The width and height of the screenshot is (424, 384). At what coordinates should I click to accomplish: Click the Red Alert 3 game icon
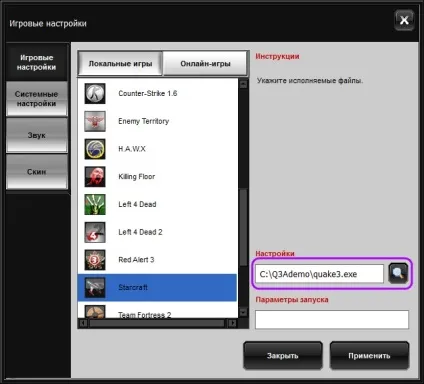tap(95, 260)
